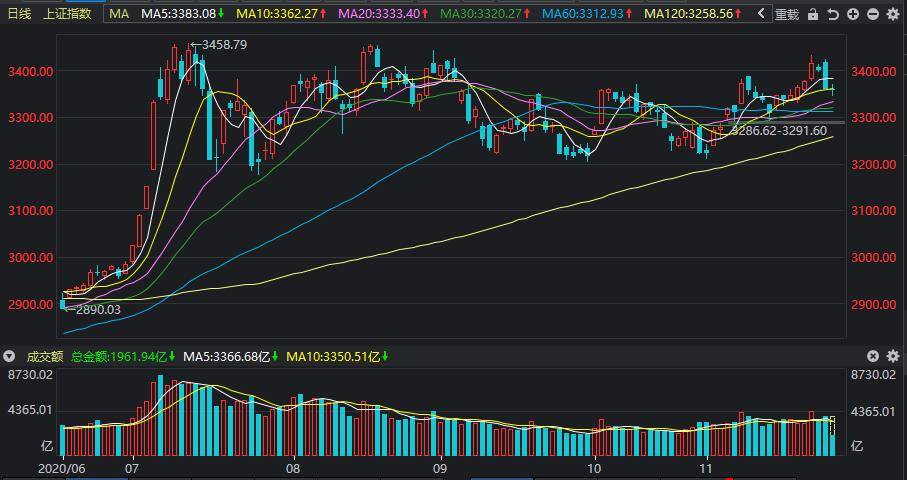Collapse MA legend with the left chevron
The height and width of the screenshot is (480, 907).
tap(761, 13)
